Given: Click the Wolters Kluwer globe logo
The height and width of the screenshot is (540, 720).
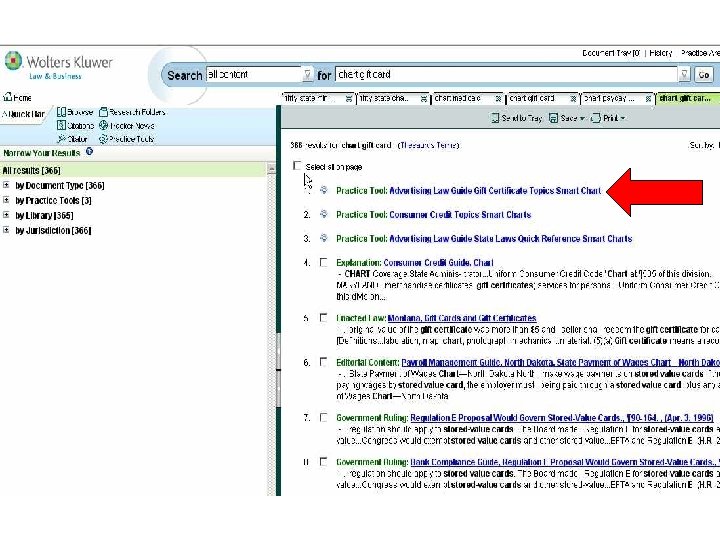Looking at the screenshot, I should tap(13, 61).
